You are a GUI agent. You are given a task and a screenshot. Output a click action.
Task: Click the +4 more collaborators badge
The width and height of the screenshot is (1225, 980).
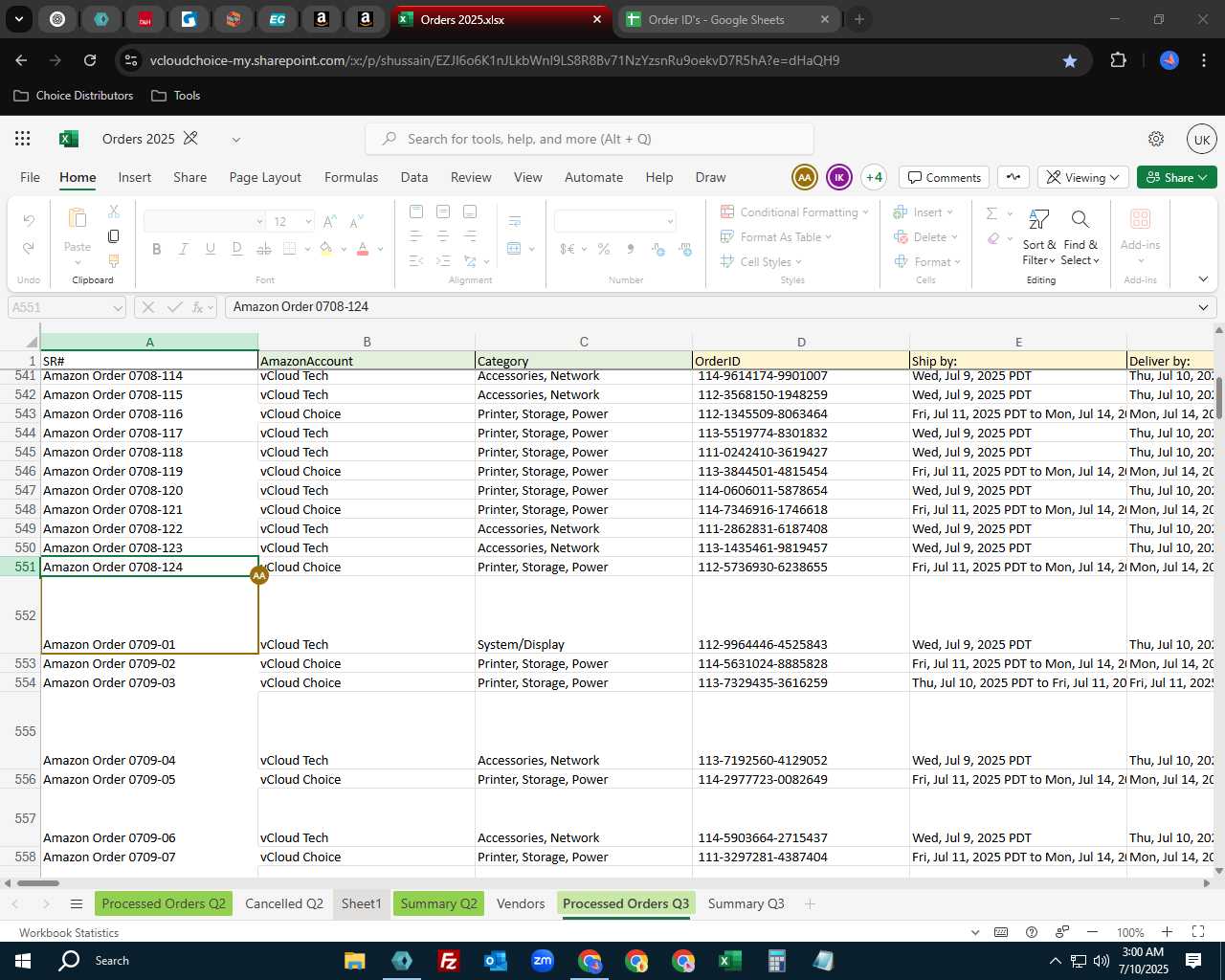click(x=874, y=177)
